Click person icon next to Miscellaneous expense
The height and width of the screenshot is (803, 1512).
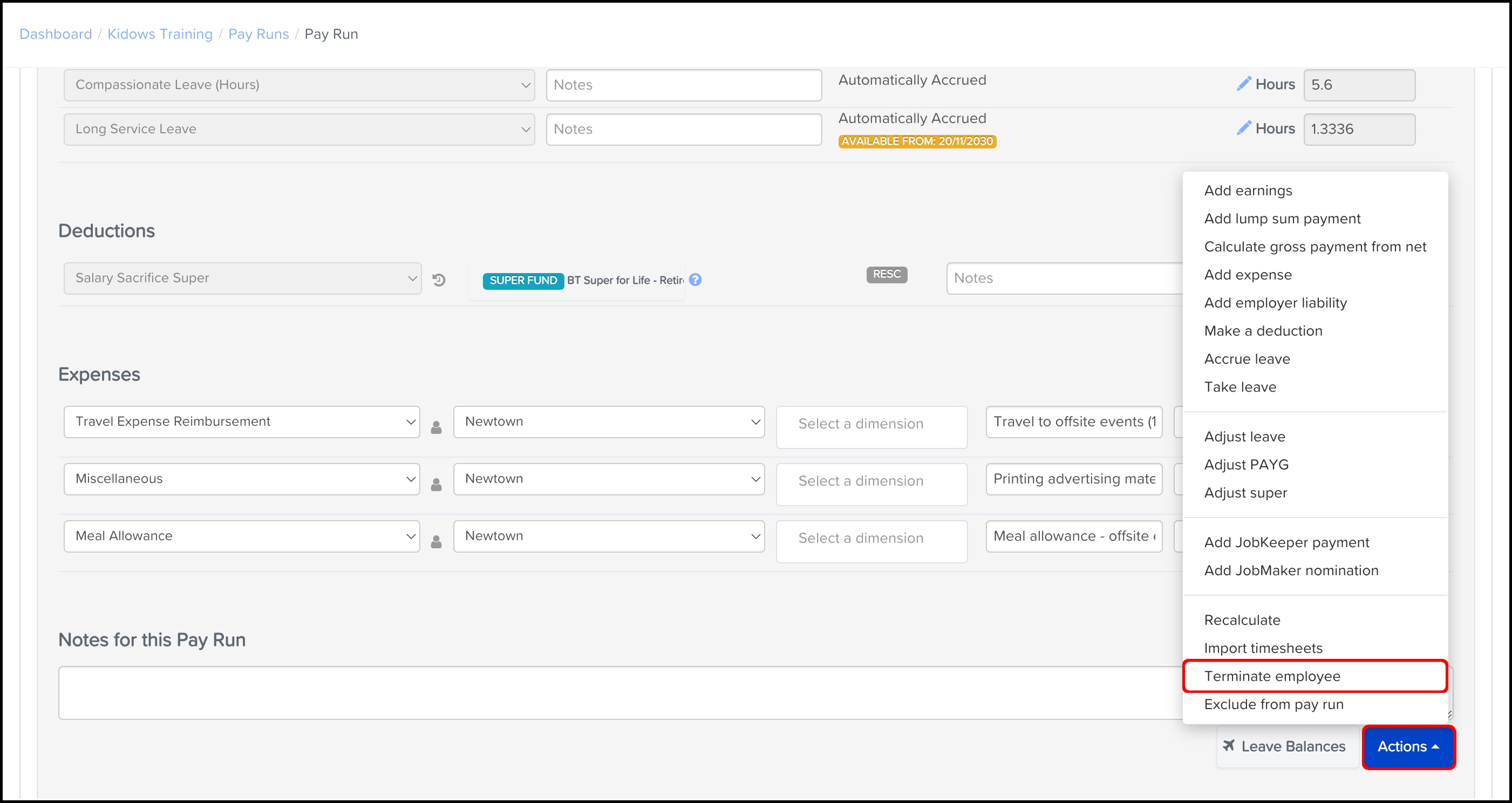pos(436,484)
